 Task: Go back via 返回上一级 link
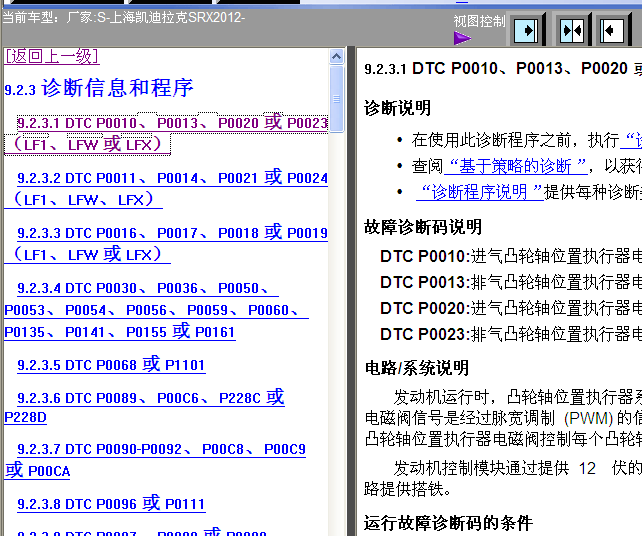pyautogui.click(x=52, y=56)
